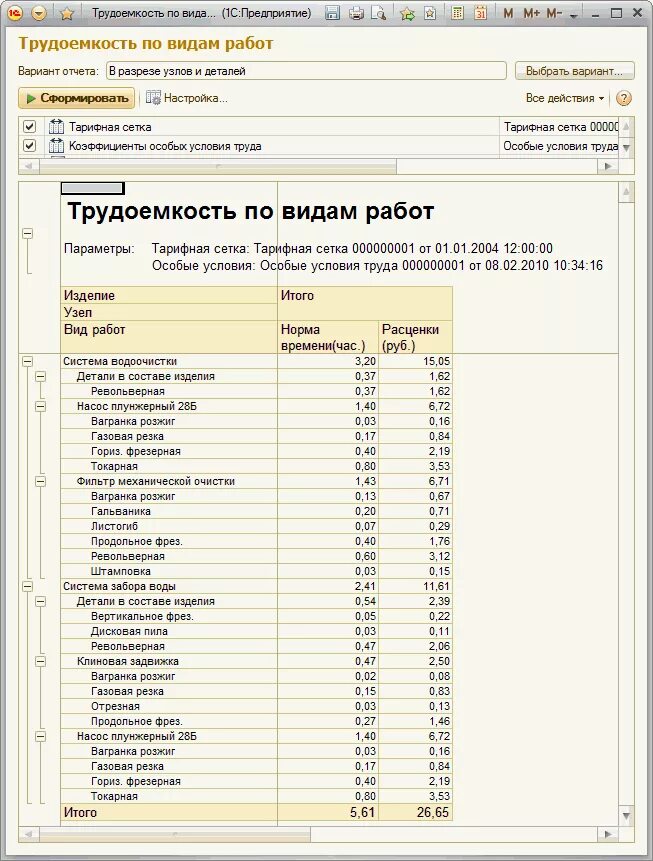Open the history star page icon
This screenshot has width=653, height=861.
pyautogui.click(x=430, y=13)
